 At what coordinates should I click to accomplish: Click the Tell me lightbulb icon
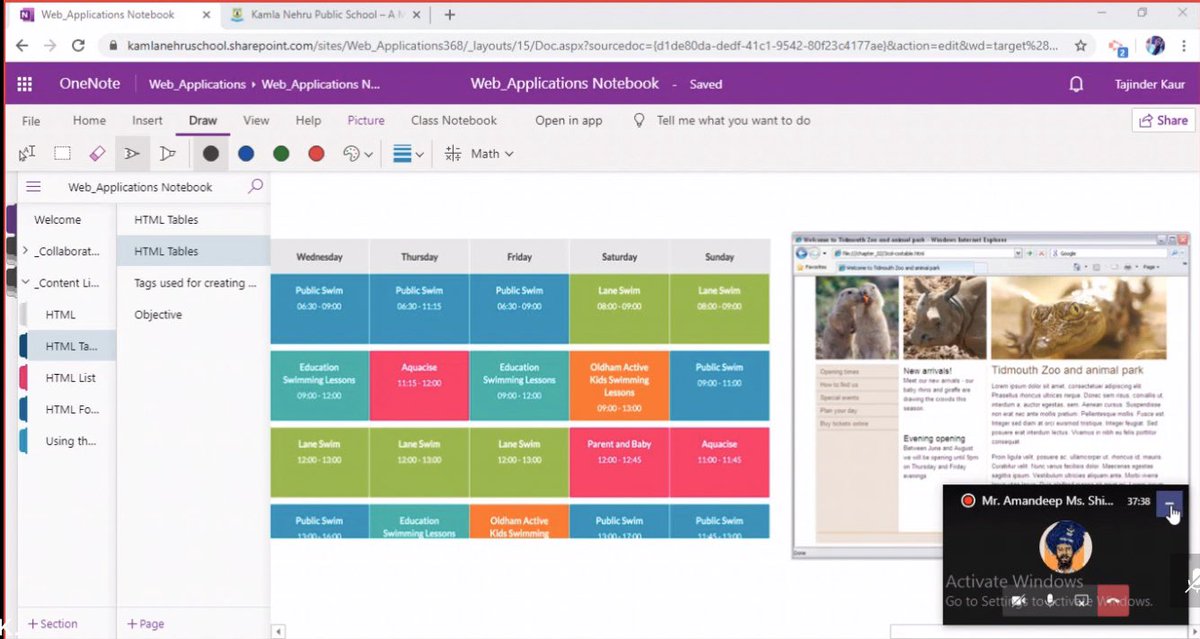(639, 120)
